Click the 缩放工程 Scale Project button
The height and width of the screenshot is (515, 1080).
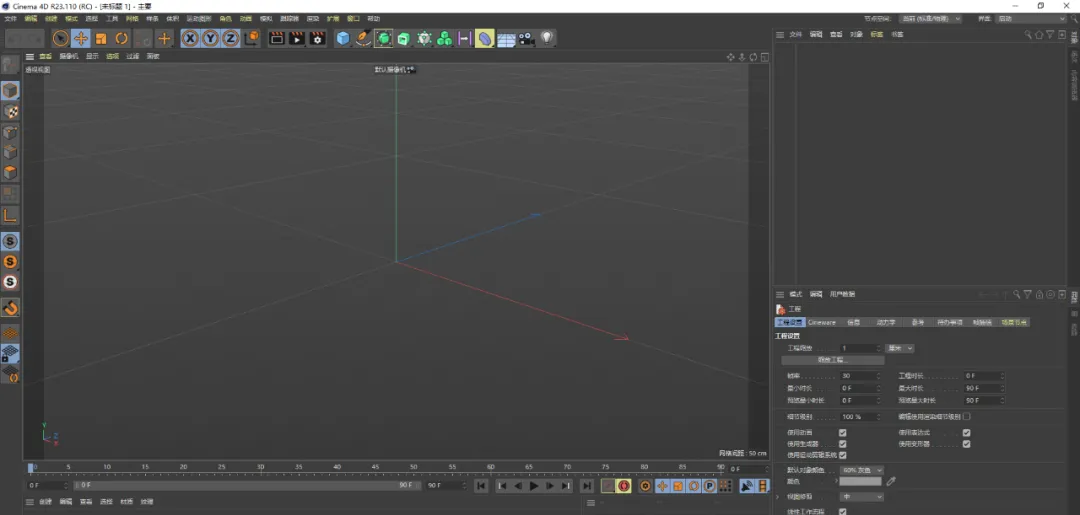pyautogui.click(x=833, y=360)
